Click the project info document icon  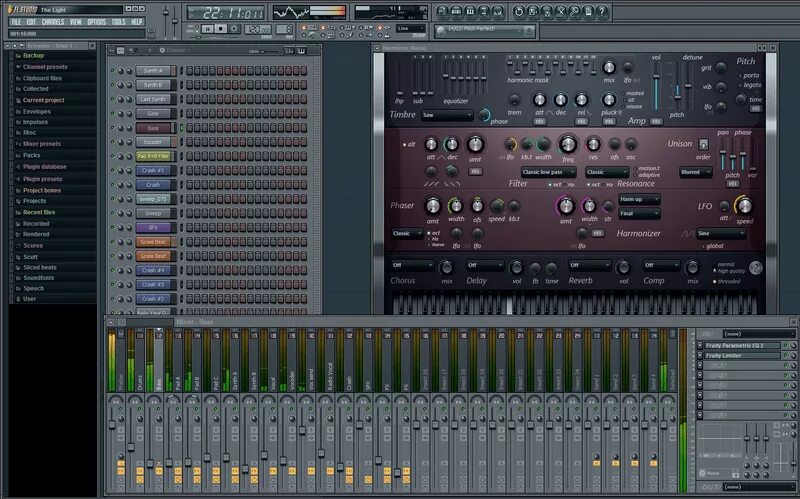pos(588,11)
